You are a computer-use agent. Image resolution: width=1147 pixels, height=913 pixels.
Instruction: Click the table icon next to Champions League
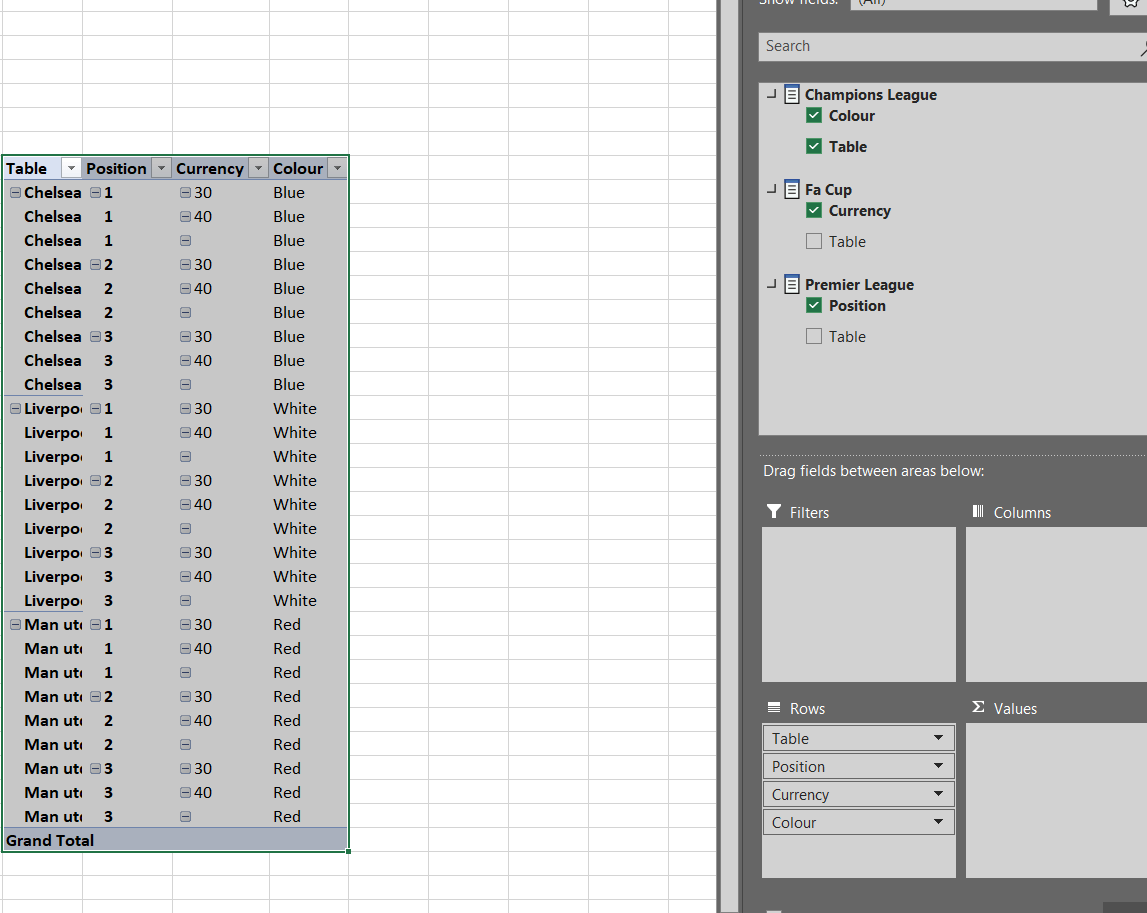(x=791, y=94)
